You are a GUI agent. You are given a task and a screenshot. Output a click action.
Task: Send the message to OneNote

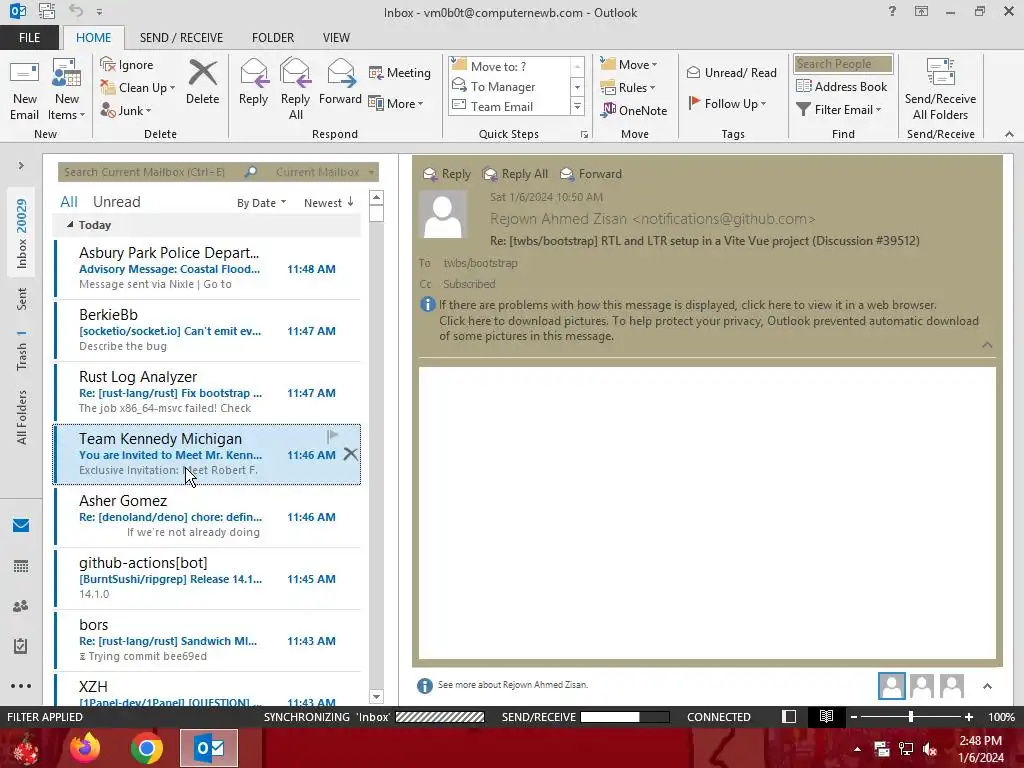(x=634, y=110)
